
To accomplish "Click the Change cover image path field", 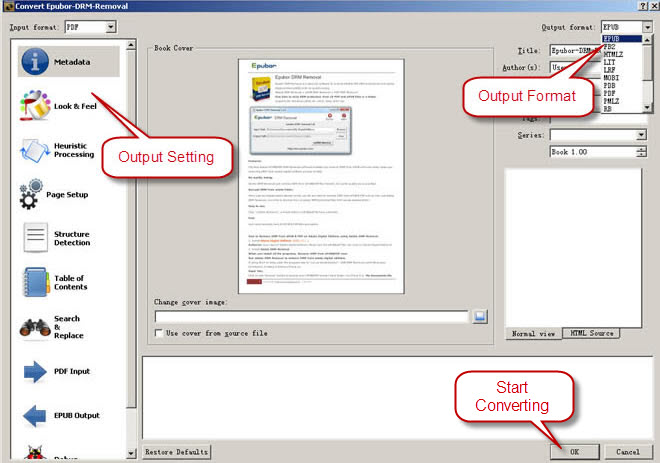I will [311, 316].
